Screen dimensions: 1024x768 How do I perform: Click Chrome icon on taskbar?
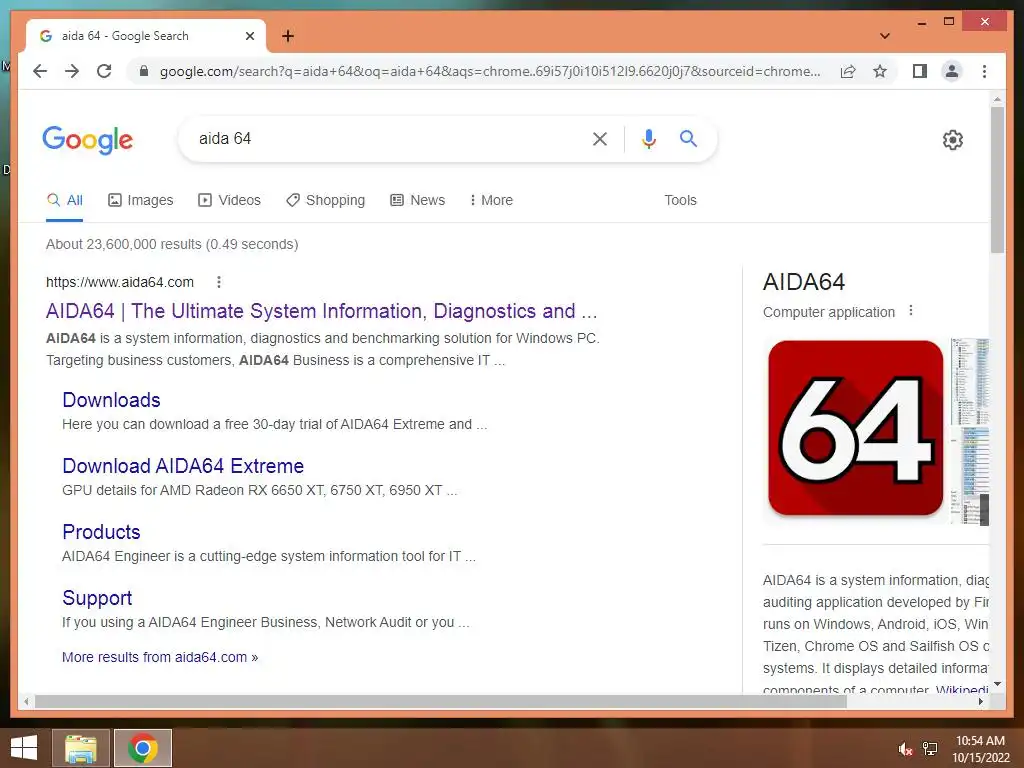coord(143,748)
